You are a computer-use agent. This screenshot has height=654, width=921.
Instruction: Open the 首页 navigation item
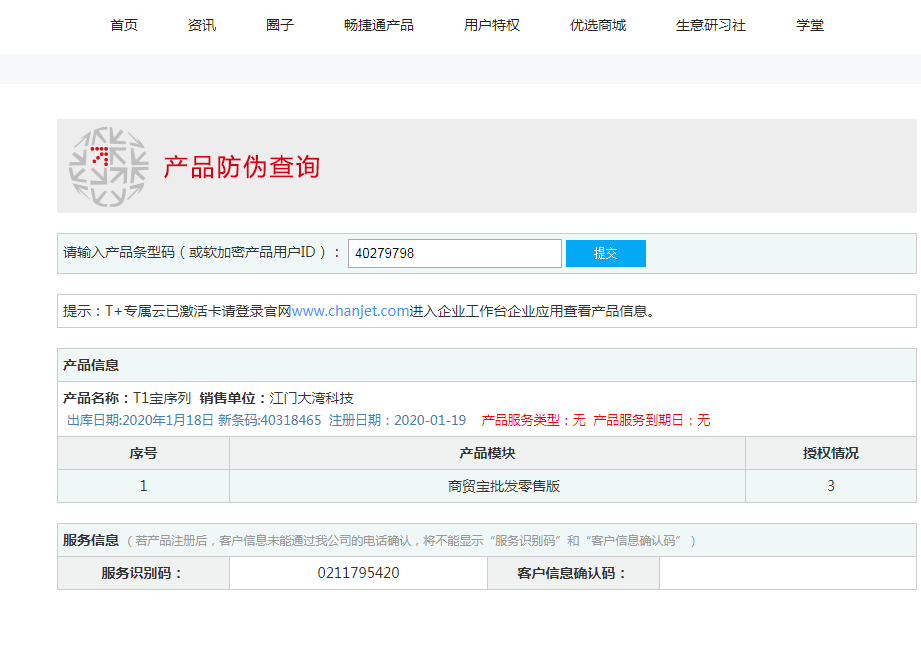[x=124, y=25]
